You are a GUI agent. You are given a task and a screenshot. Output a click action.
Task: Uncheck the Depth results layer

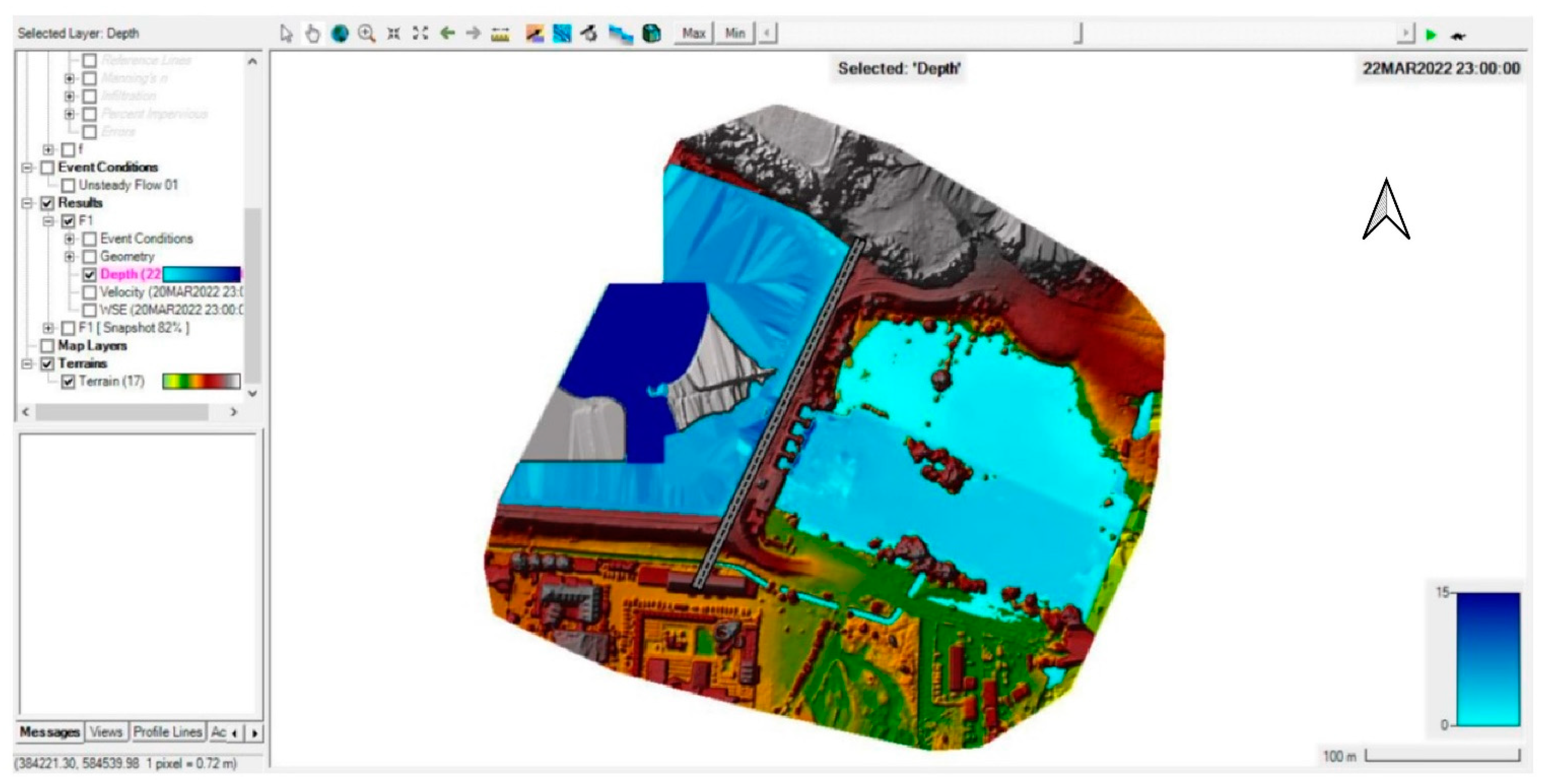89,275
